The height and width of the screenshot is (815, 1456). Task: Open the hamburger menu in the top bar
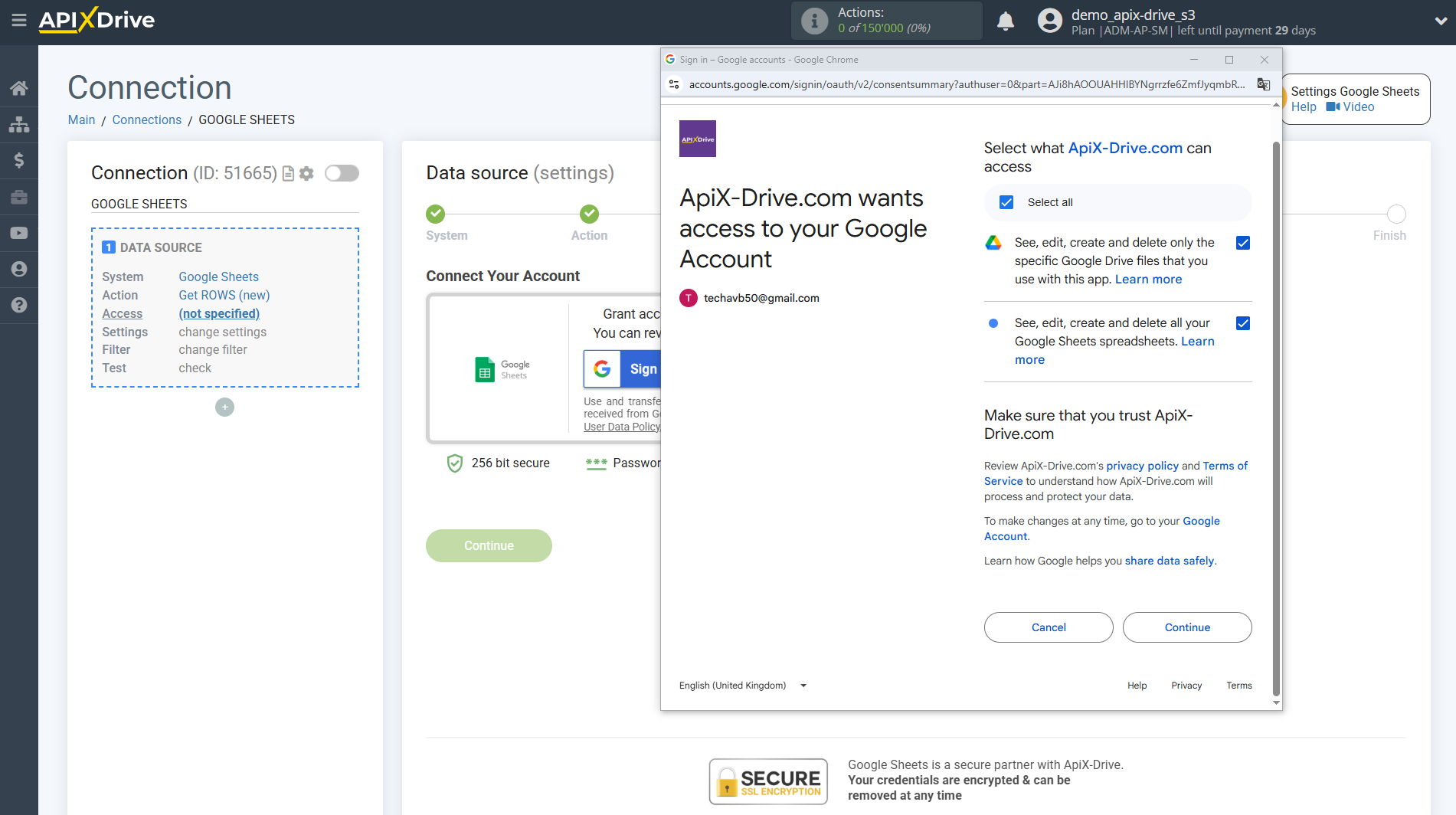[19, 21]
